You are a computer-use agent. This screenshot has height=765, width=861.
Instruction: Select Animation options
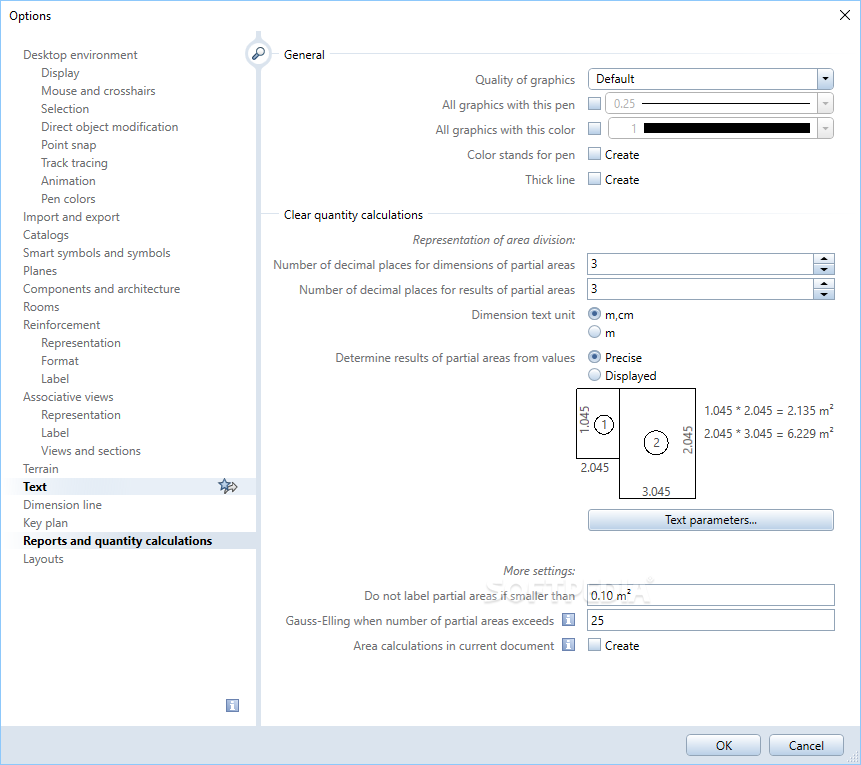pos(68,181)
